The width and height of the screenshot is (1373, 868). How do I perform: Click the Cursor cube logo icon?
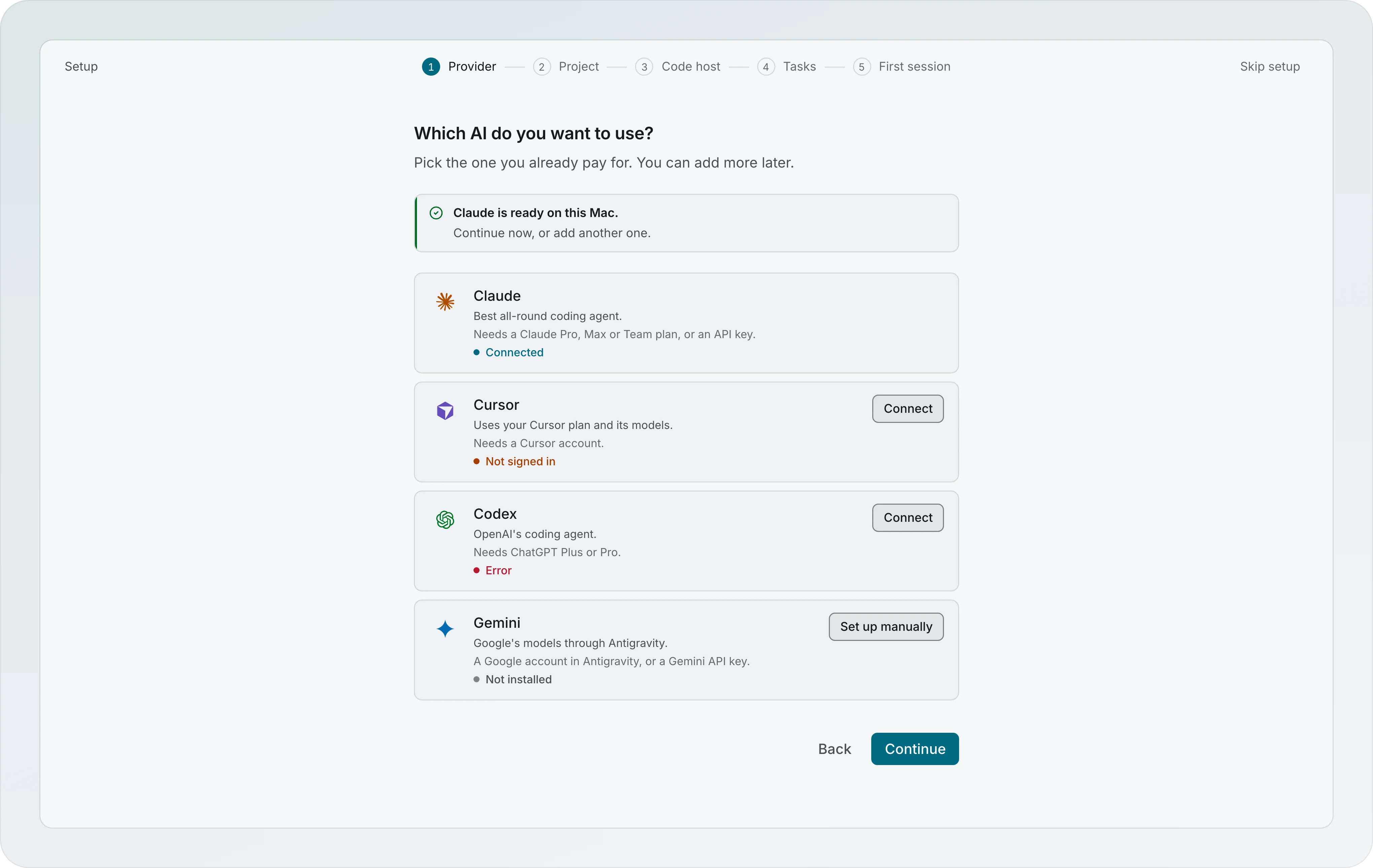tap(445, 410)
